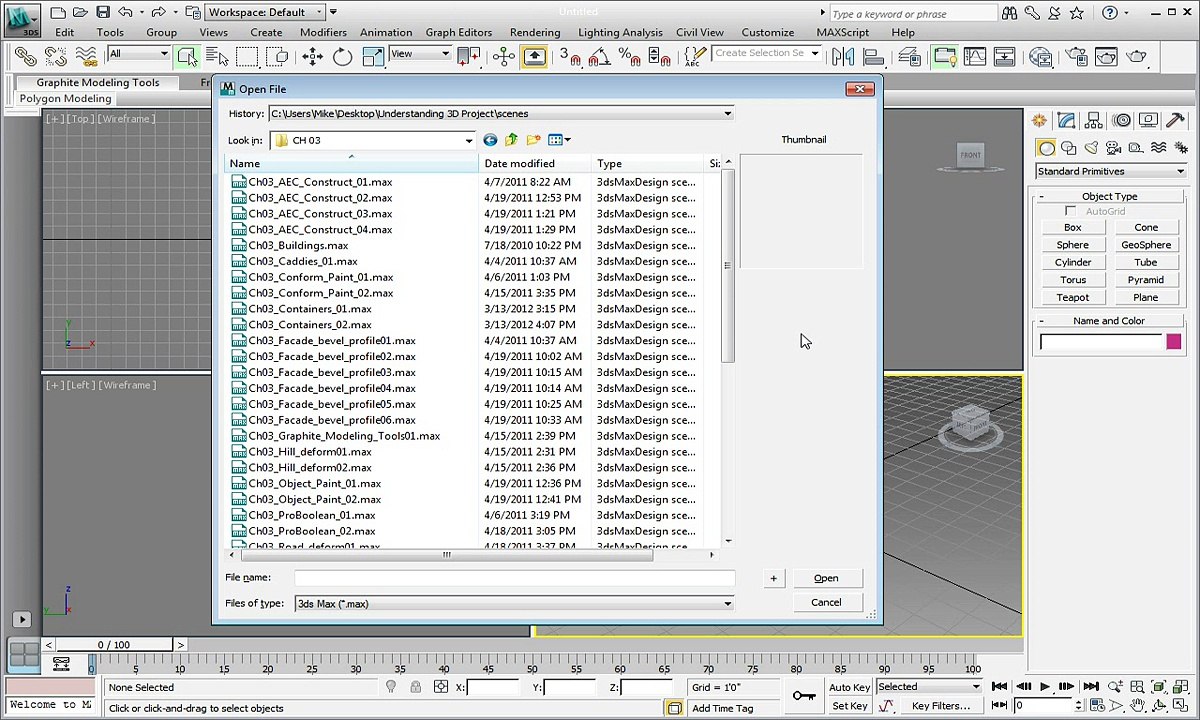Click the Select and Scale tool
The image size is (1200, 720).
(x=372, y=57)
